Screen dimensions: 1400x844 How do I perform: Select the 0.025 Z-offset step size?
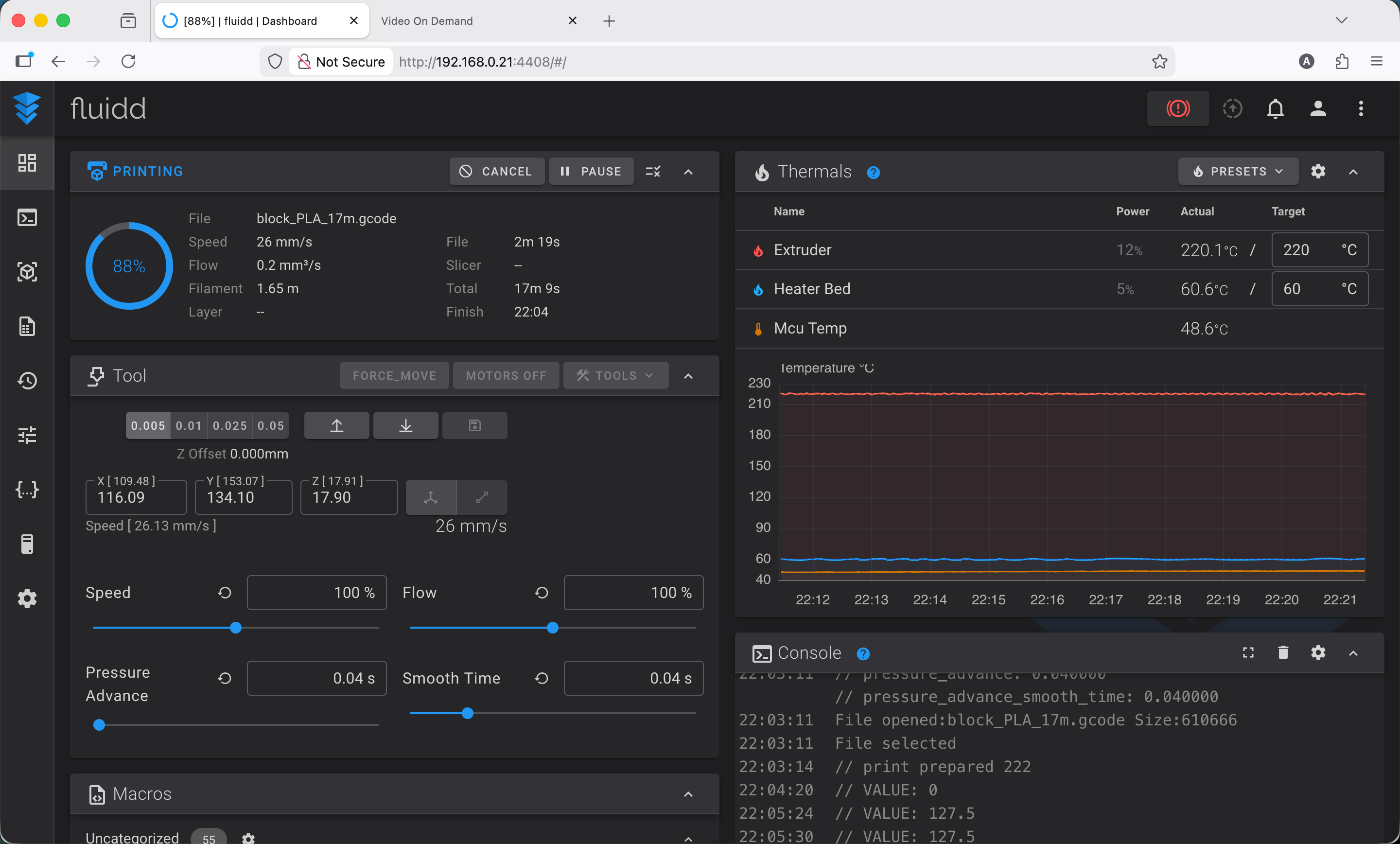pos(229,425)
